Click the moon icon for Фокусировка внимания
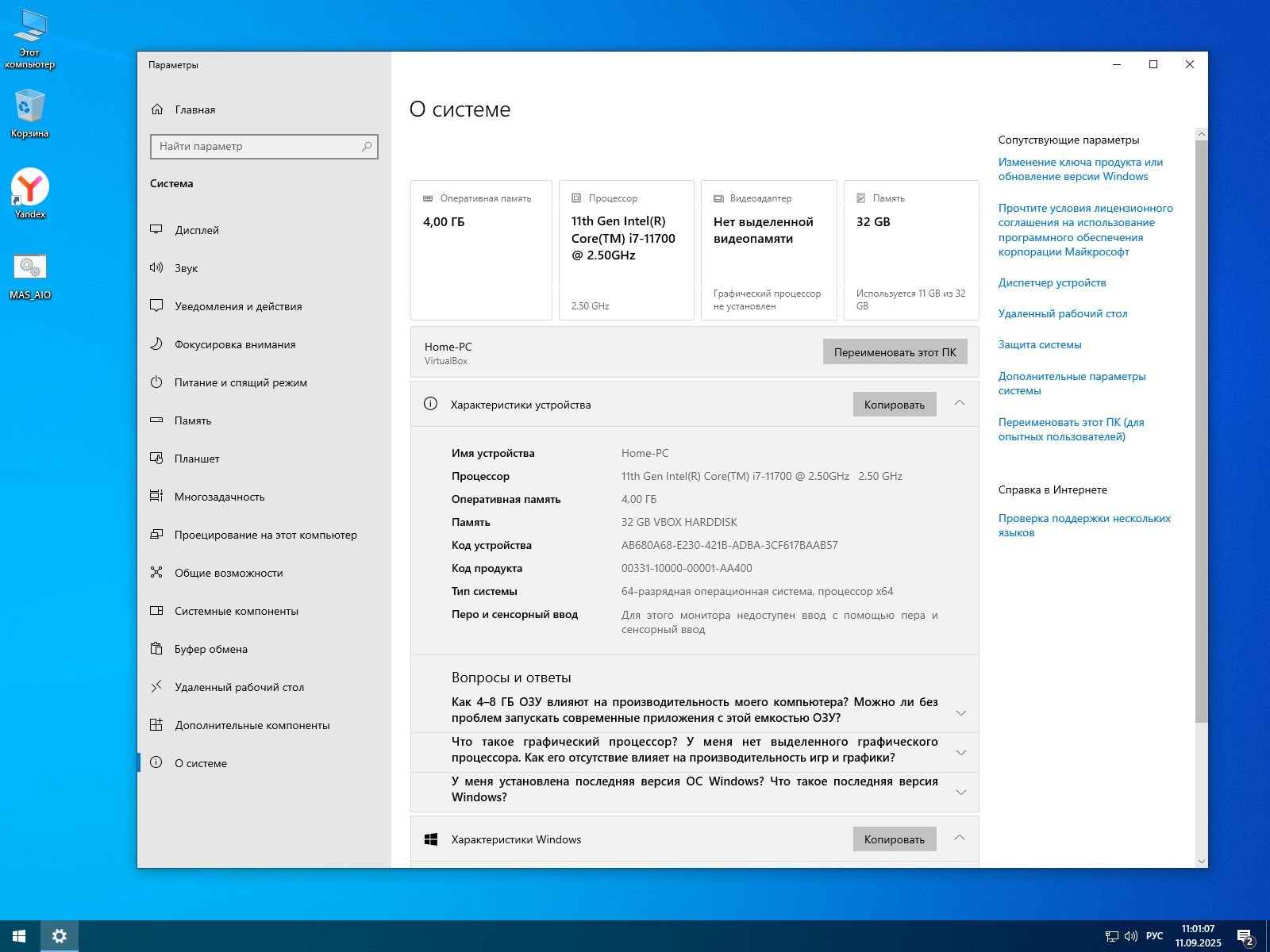The height and width of the screenshot is (952, 1270). (156, 344)
